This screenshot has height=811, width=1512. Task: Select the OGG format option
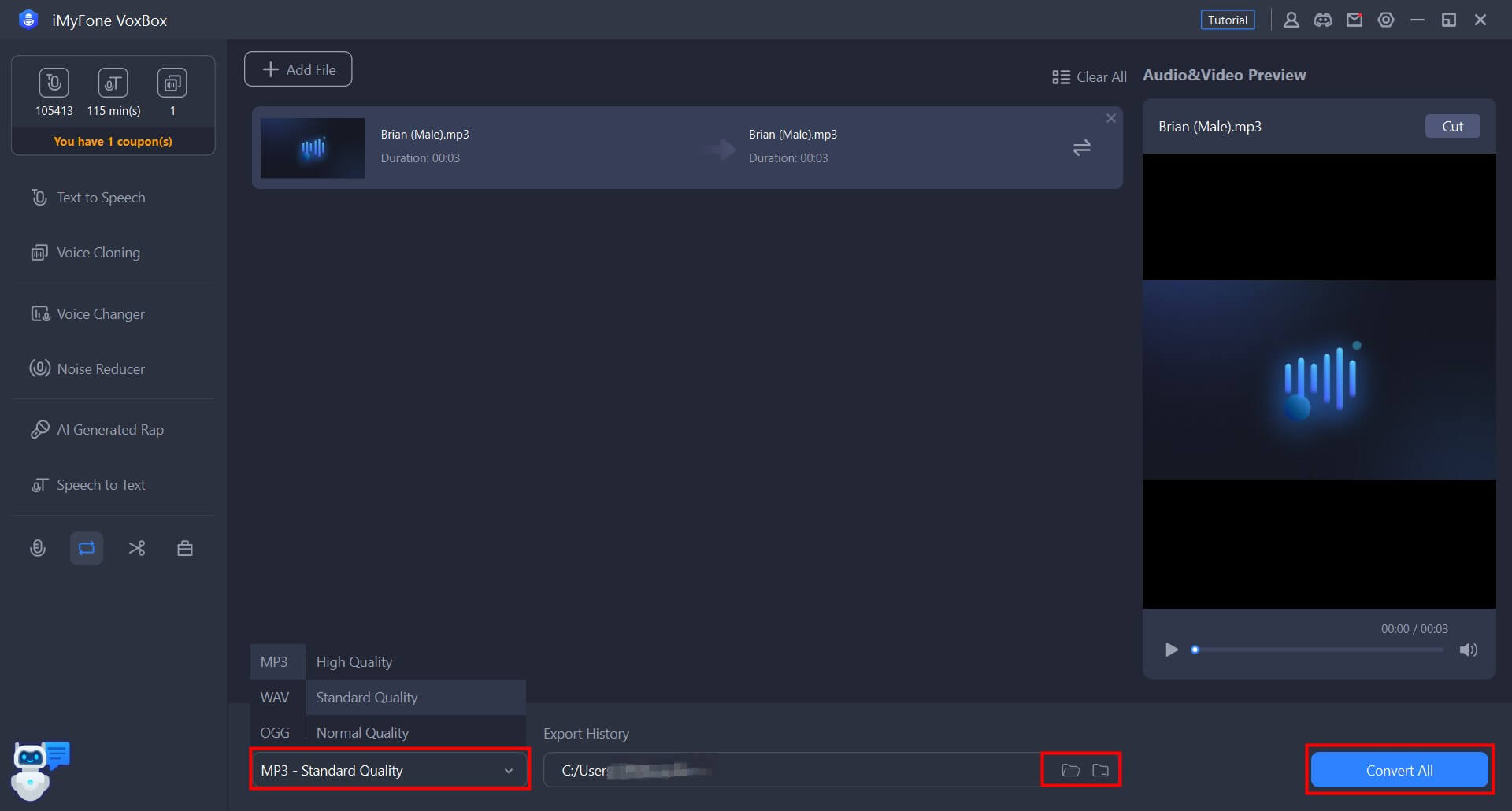pos(277,733)
